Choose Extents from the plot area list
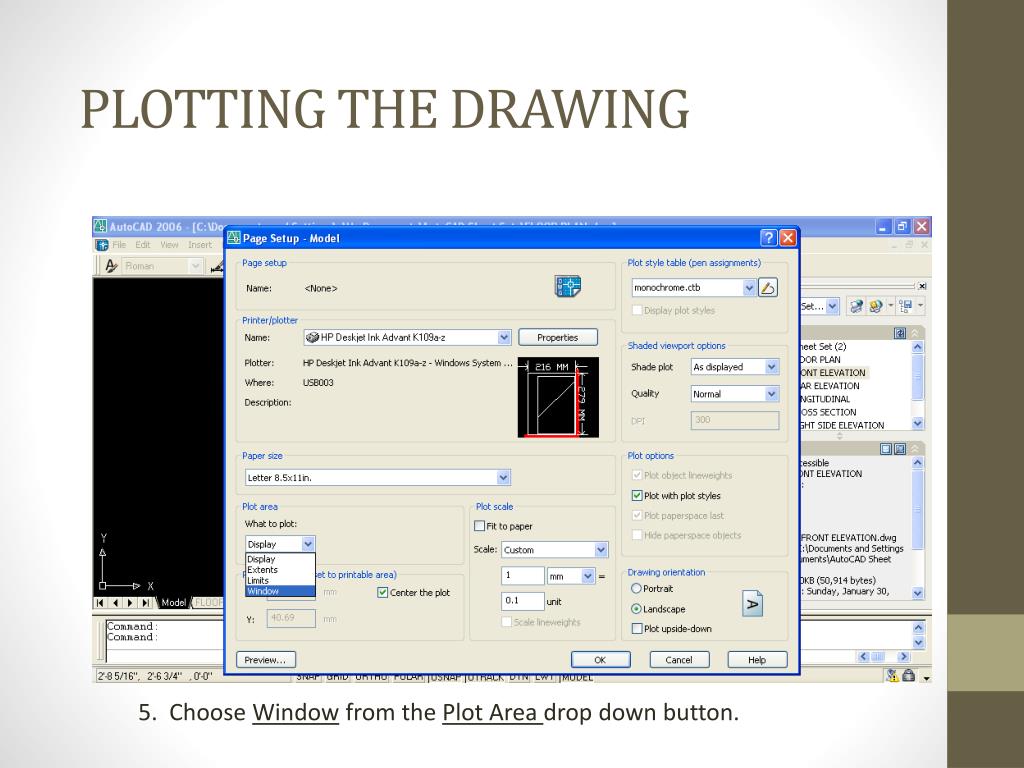The image size is (1024, 768). 280,569
